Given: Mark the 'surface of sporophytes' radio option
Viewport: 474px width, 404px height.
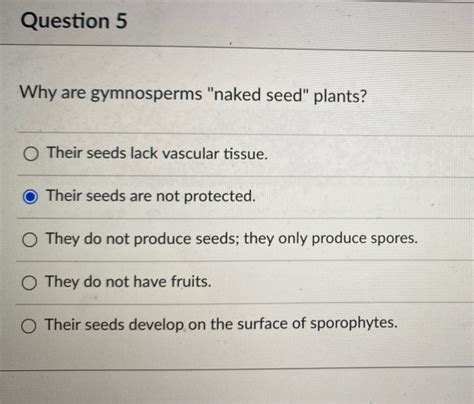Looking at the screenshot, I should (x=29, y=326).
